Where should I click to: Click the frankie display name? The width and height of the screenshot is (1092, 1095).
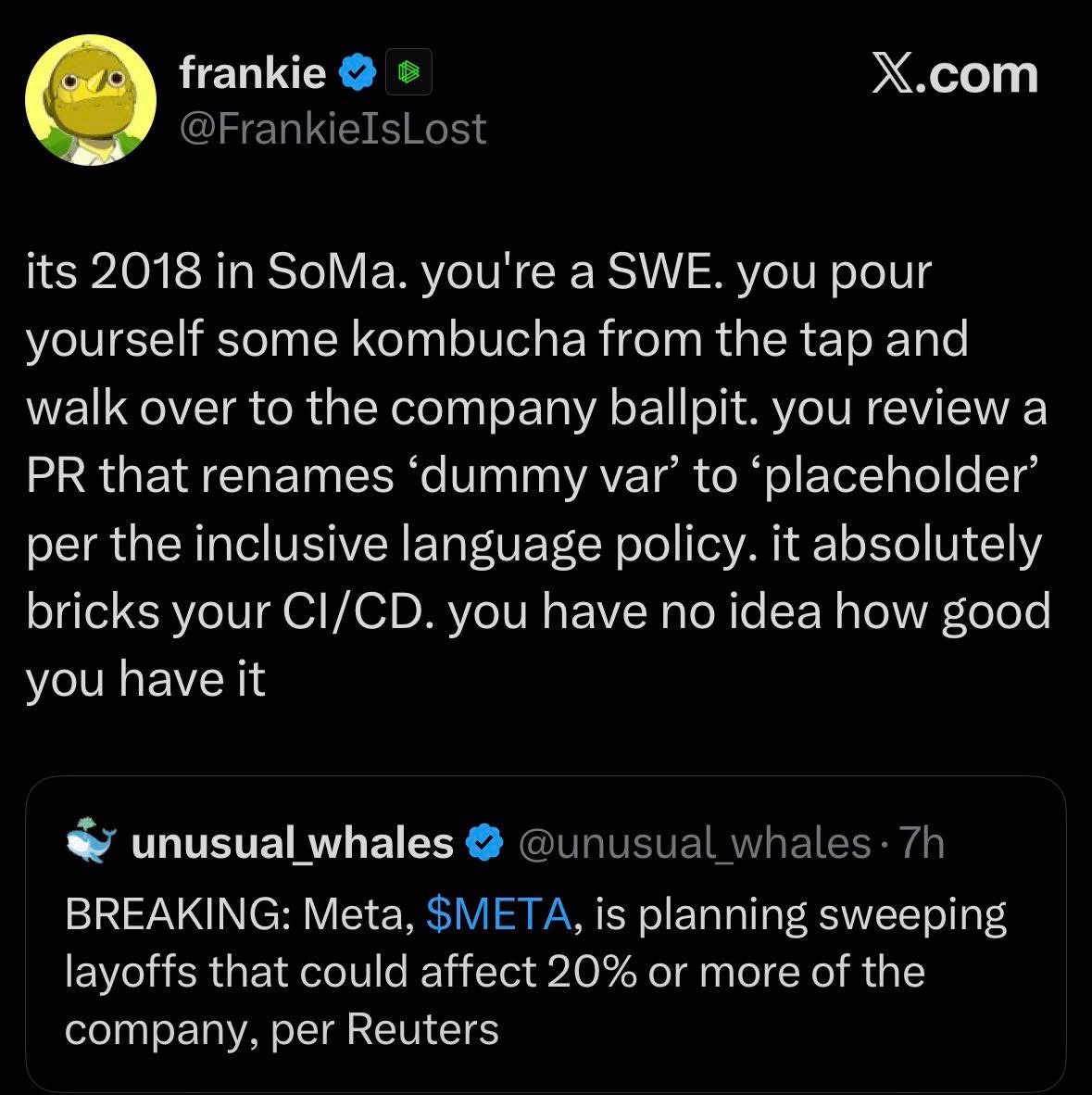click(x=253, y=72)
